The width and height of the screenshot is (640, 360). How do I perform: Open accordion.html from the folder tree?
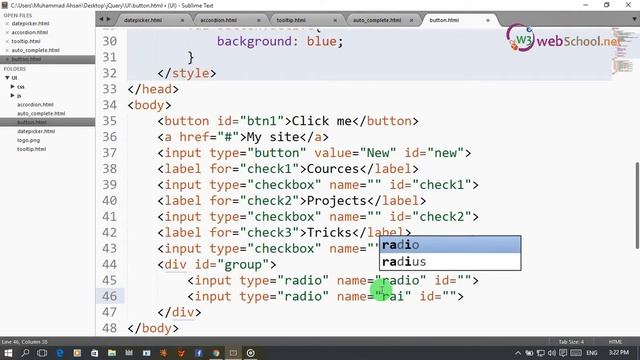35,104
